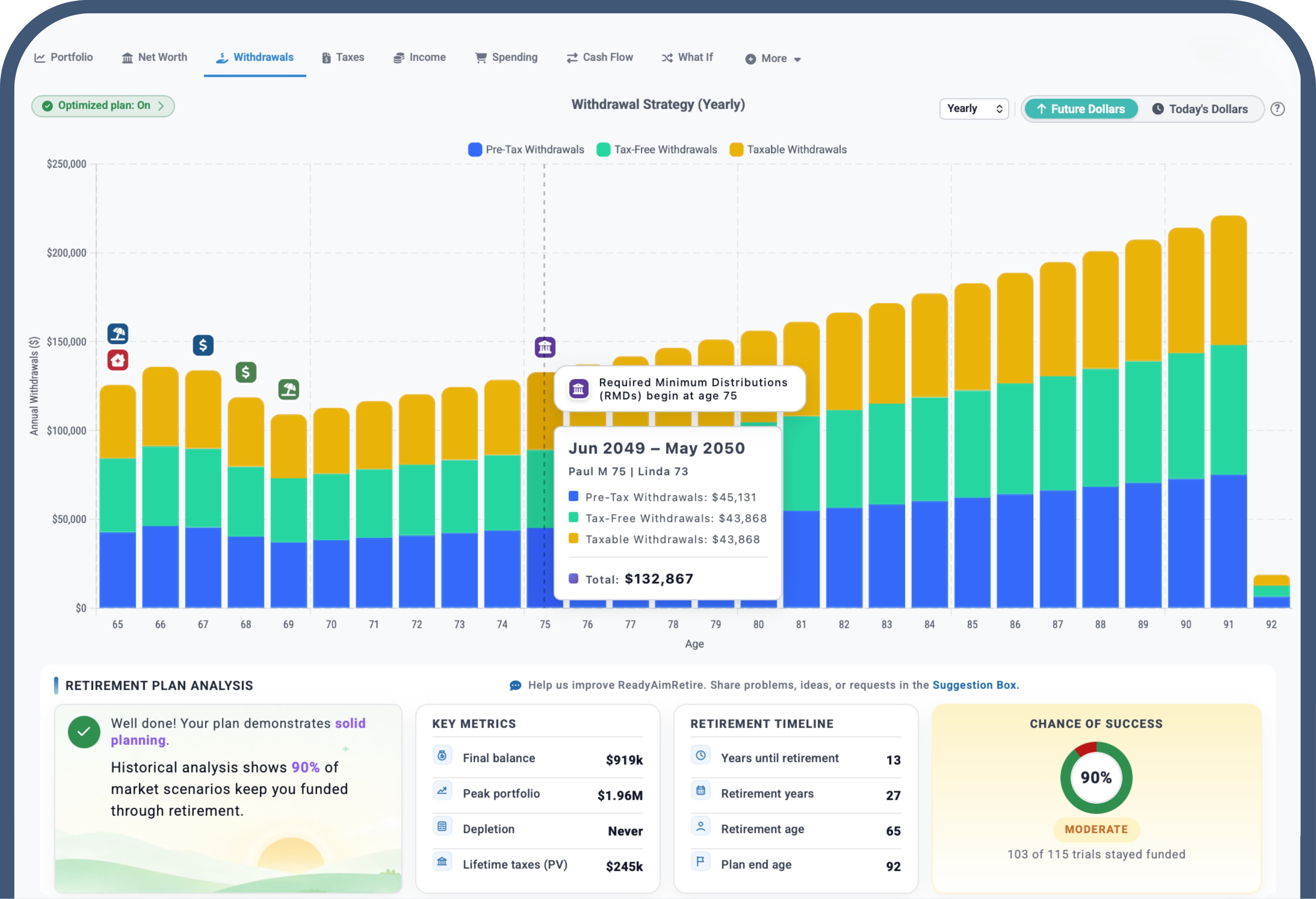
Task: Toggle the Pre-Tax Withdrawals legend swatch
Action: [475, 149]
